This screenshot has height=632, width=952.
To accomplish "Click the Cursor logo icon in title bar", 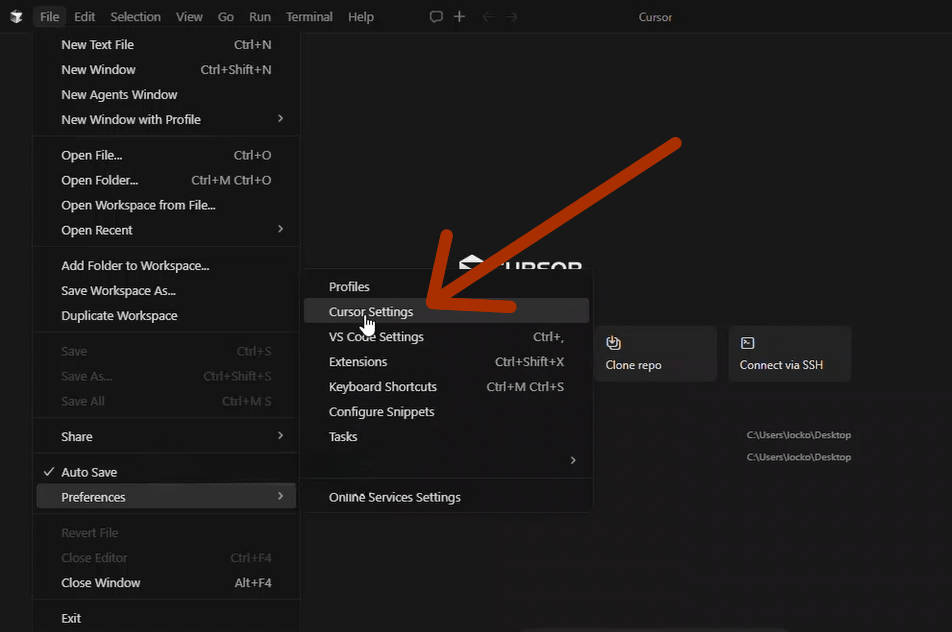I will click(16, 17).
